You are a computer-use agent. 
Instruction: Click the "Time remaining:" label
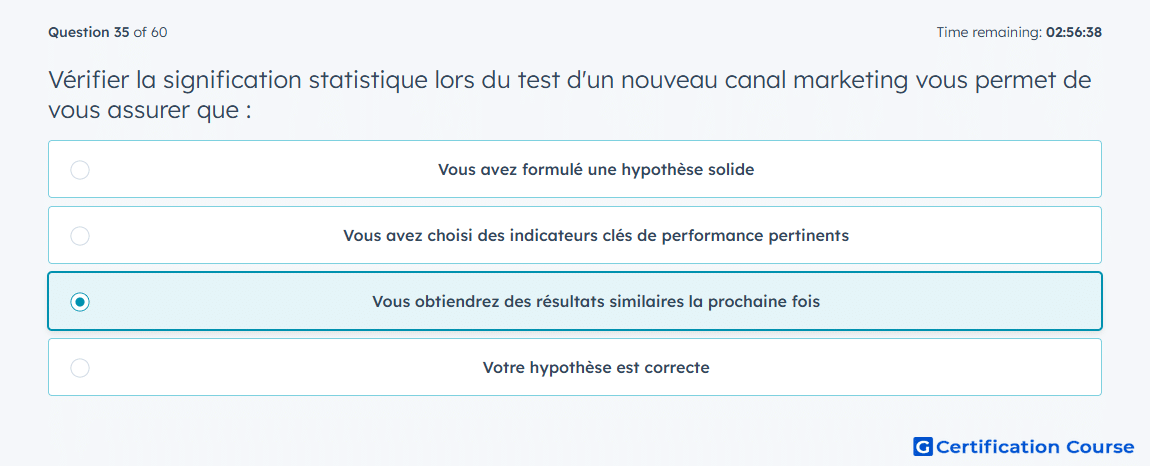(989, 32)
